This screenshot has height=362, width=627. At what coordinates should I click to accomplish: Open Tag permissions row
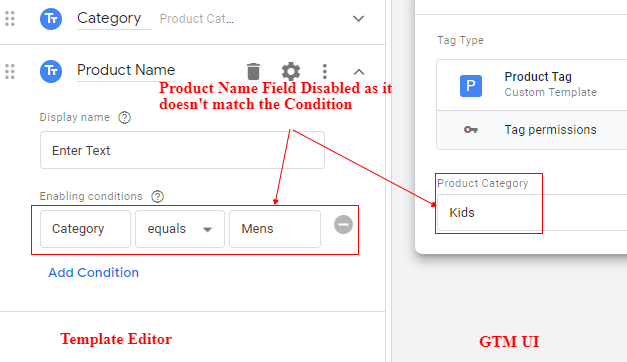pyautogui.click(x=532, y=130)
